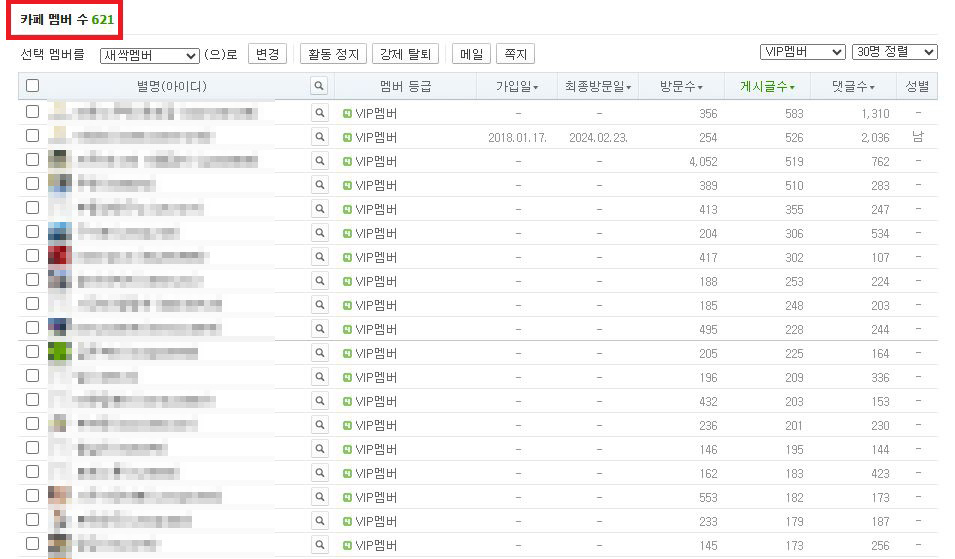Open the 30명 정렬 page-size dropdown
Screen dimensions: 955x559
894,52
